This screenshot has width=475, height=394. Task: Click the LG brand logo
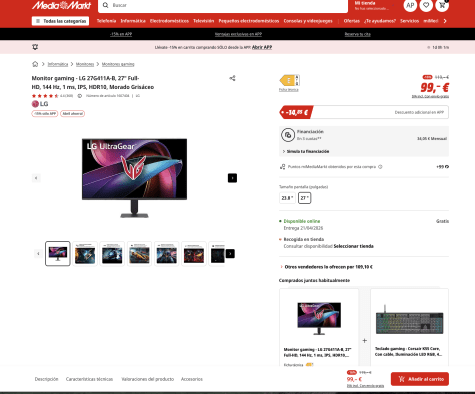click(x=40, y=104)
